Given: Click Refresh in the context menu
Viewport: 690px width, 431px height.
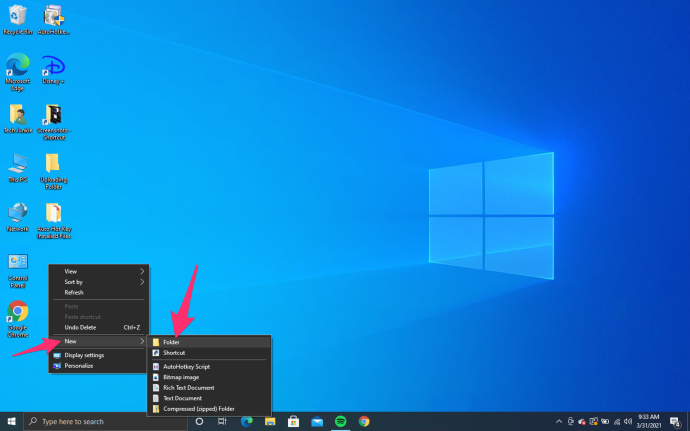Looking at the screenshot, I should pos(99,292).
